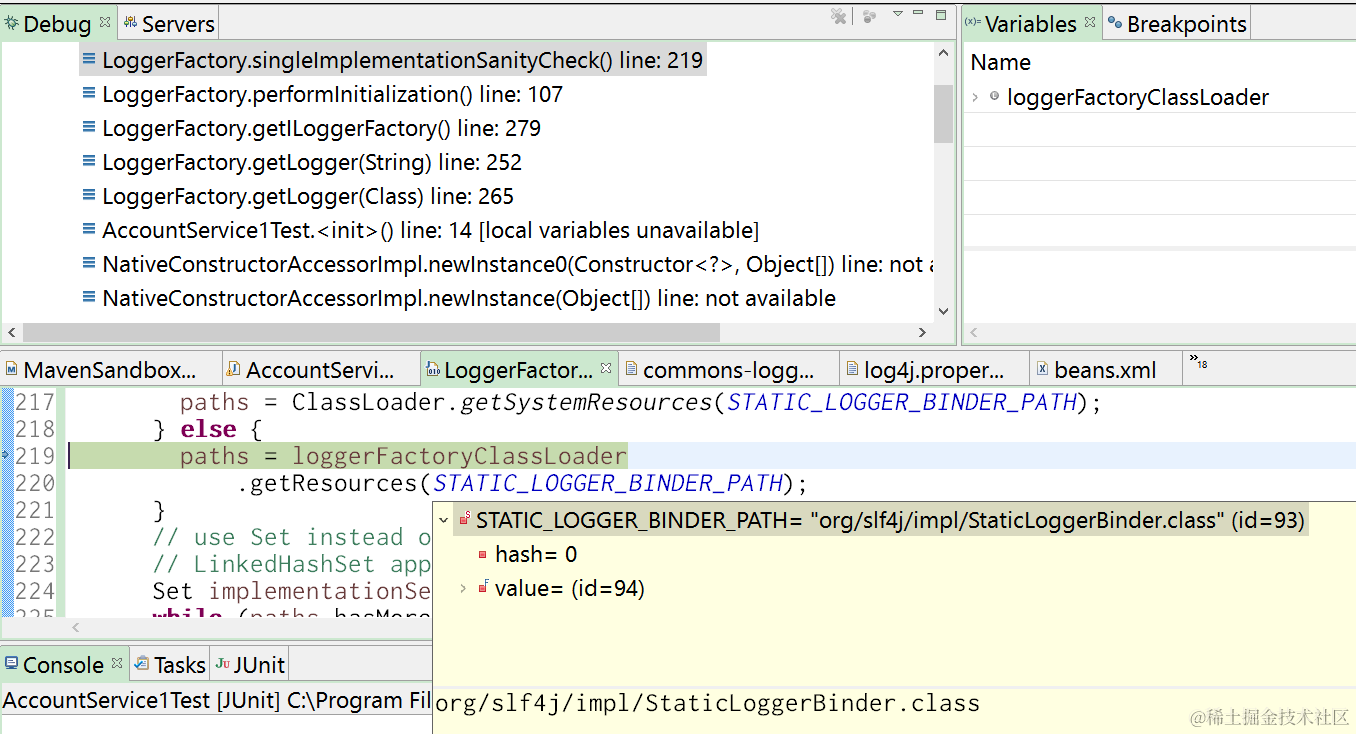Minimize the Debug view panel
This screenshot has width=1356, height=734.
pyautogui.click(x=919, y=14)
